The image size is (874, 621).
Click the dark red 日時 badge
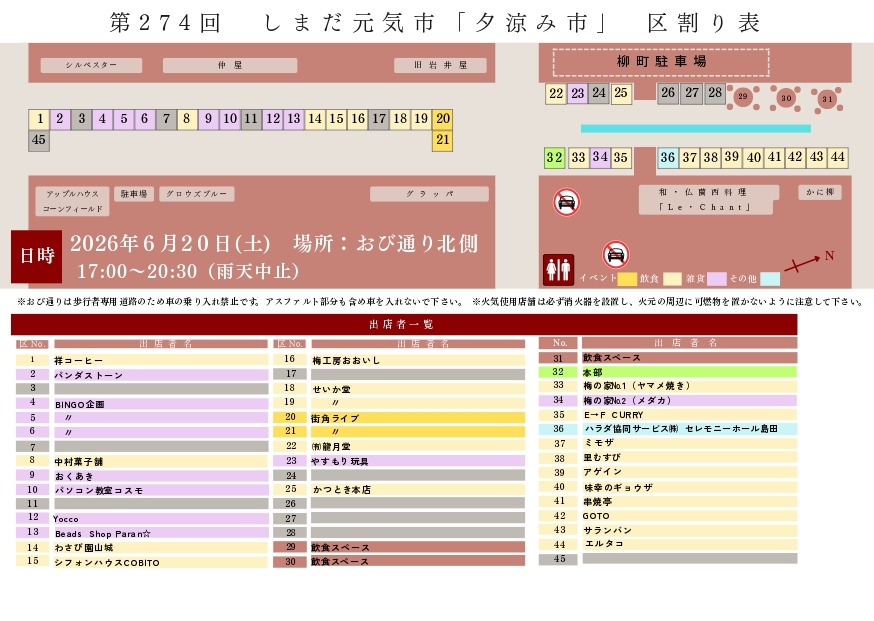coord(37,256)
